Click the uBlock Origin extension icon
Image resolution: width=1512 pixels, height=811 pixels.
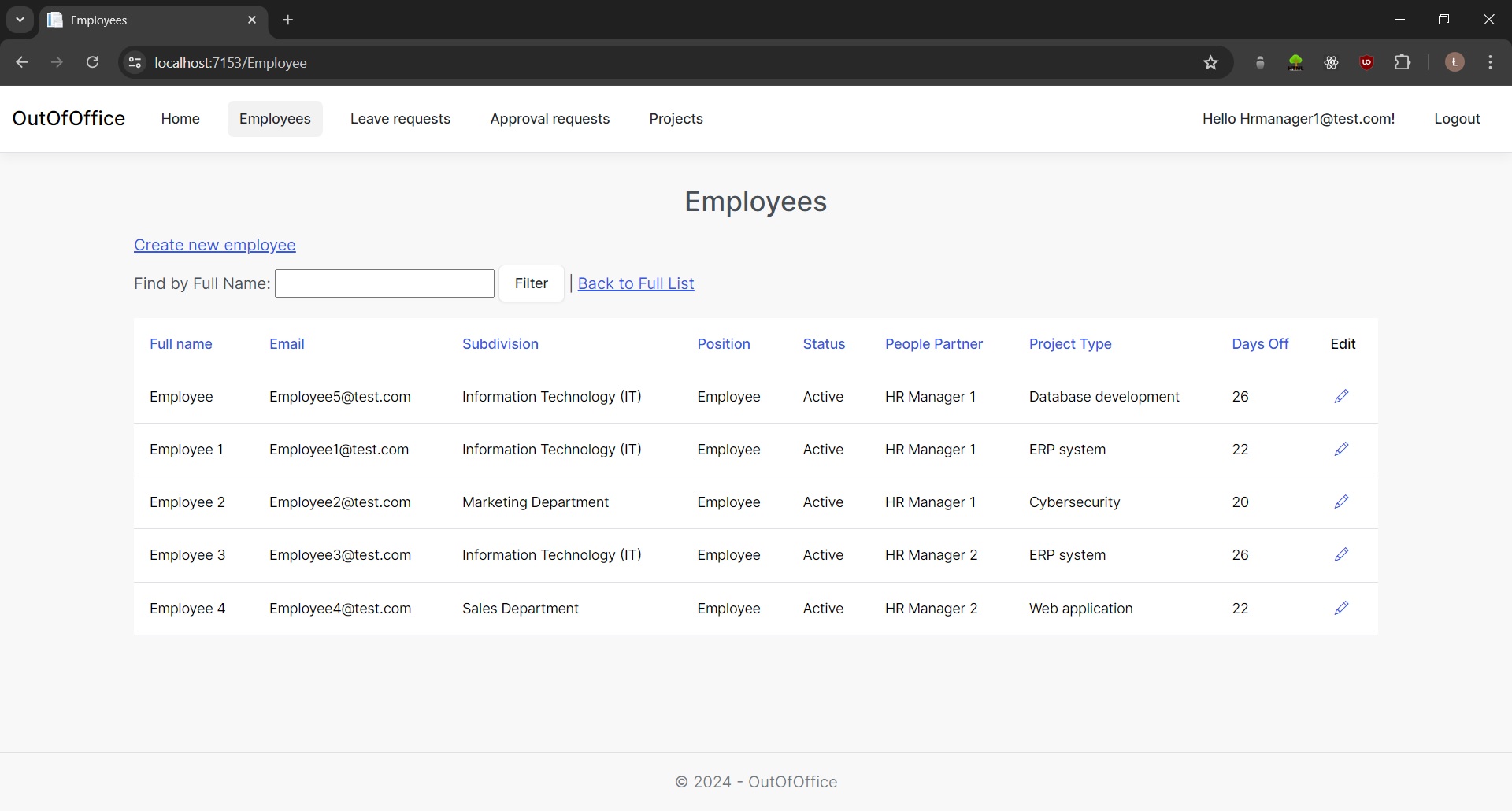[x=1366, y=62]
